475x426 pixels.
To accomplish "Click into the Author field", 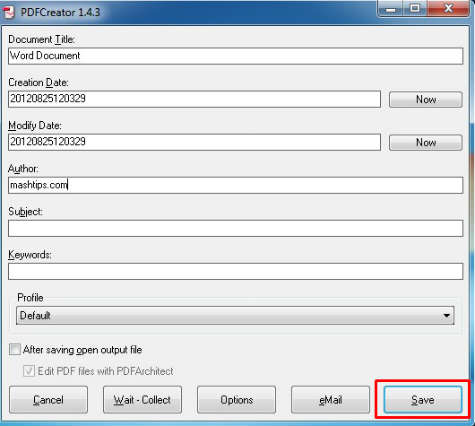I will 235,185.
